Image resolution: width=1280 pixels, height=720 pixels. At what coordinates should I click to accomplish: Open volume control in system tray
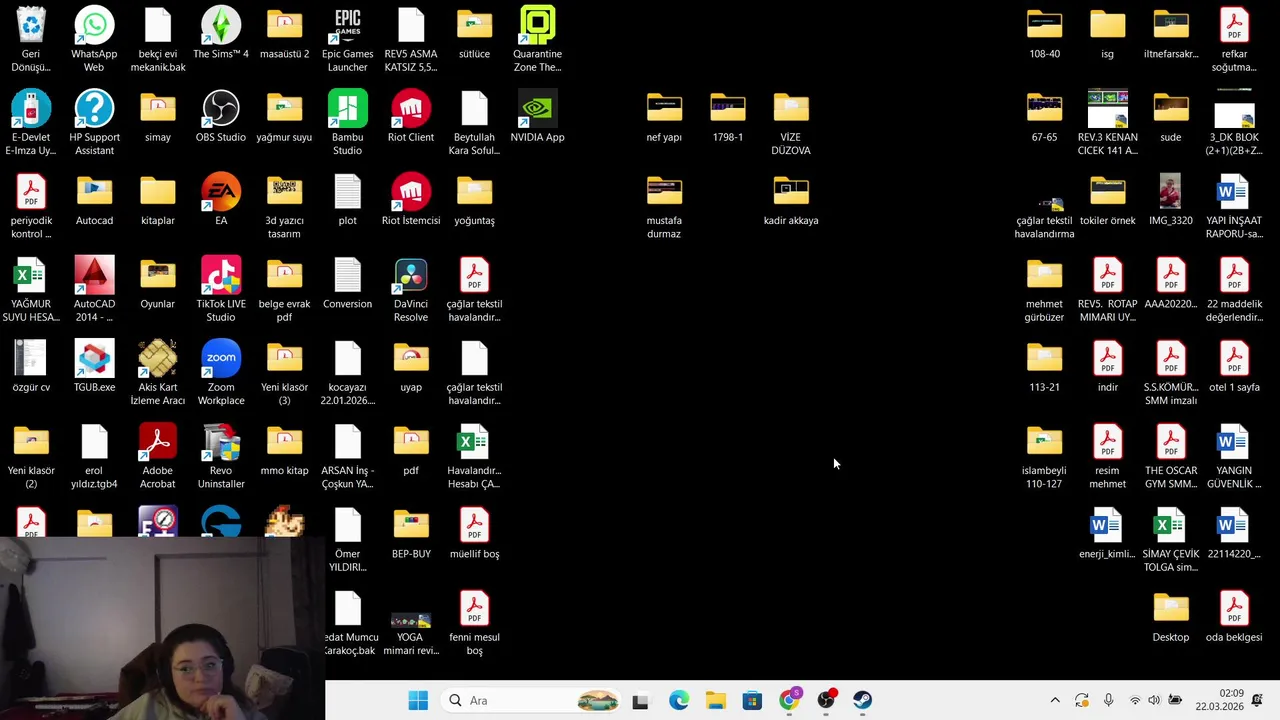[x=1154, y=700]
